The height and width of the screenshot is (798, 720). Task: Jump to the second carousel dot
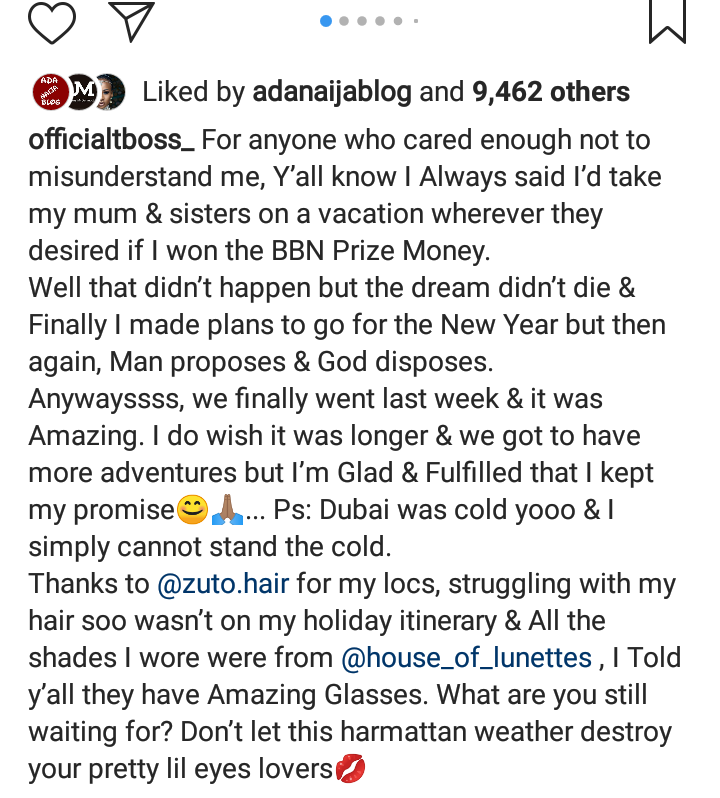coord(345,21)
